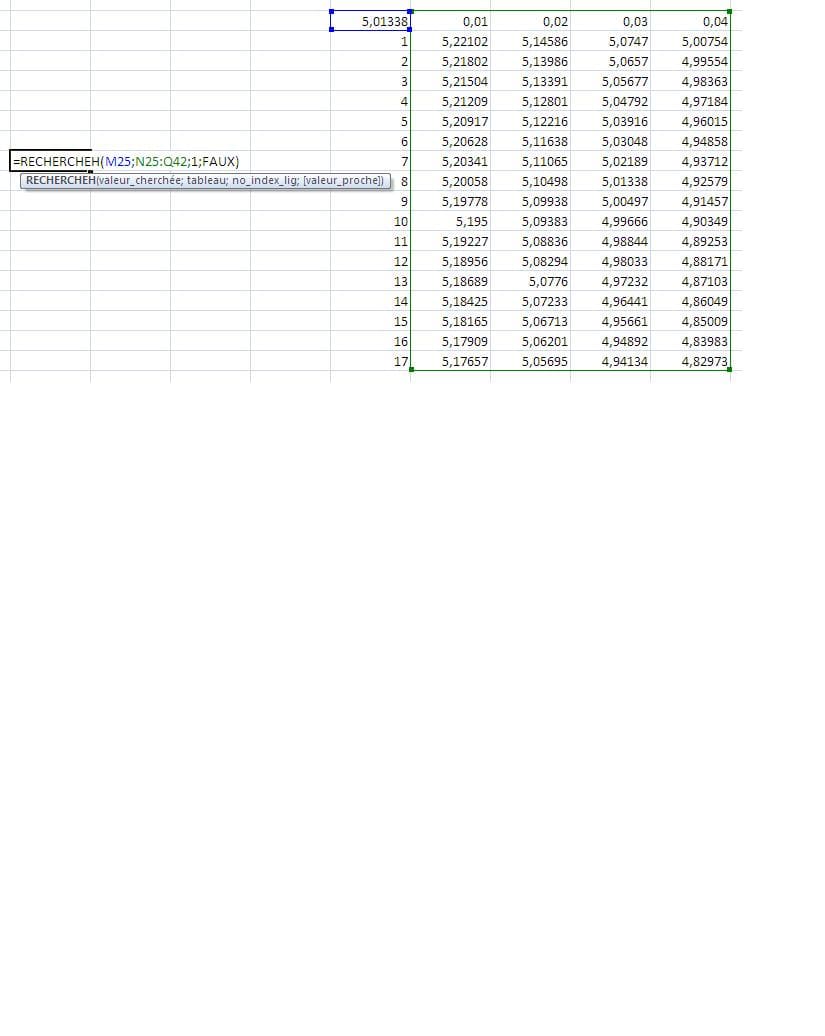
Task: Select cell containing 5,195
Action: (450, 221)
